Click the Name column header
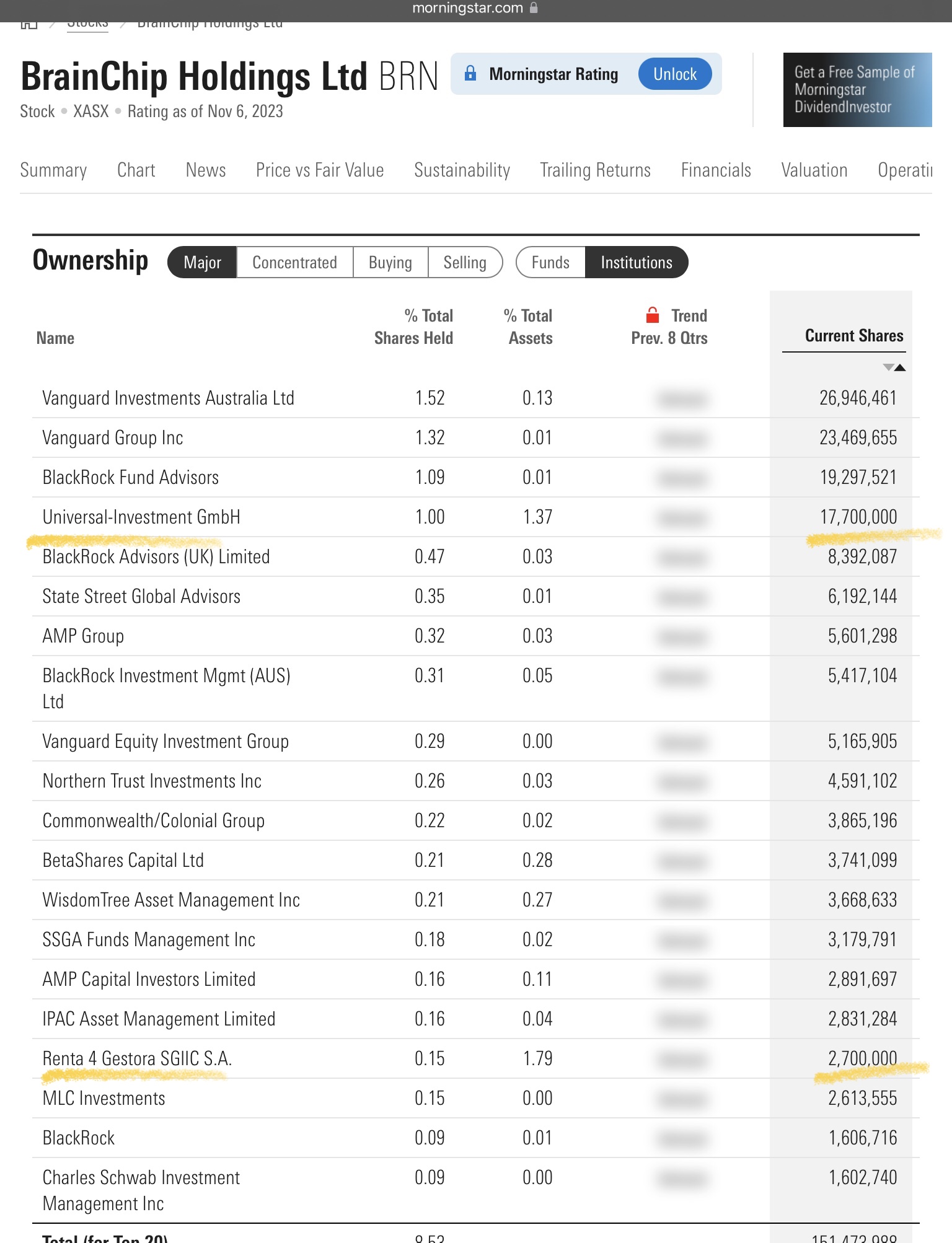The image size is (952, 1243). pyautogui.click(x=55, y=338)
